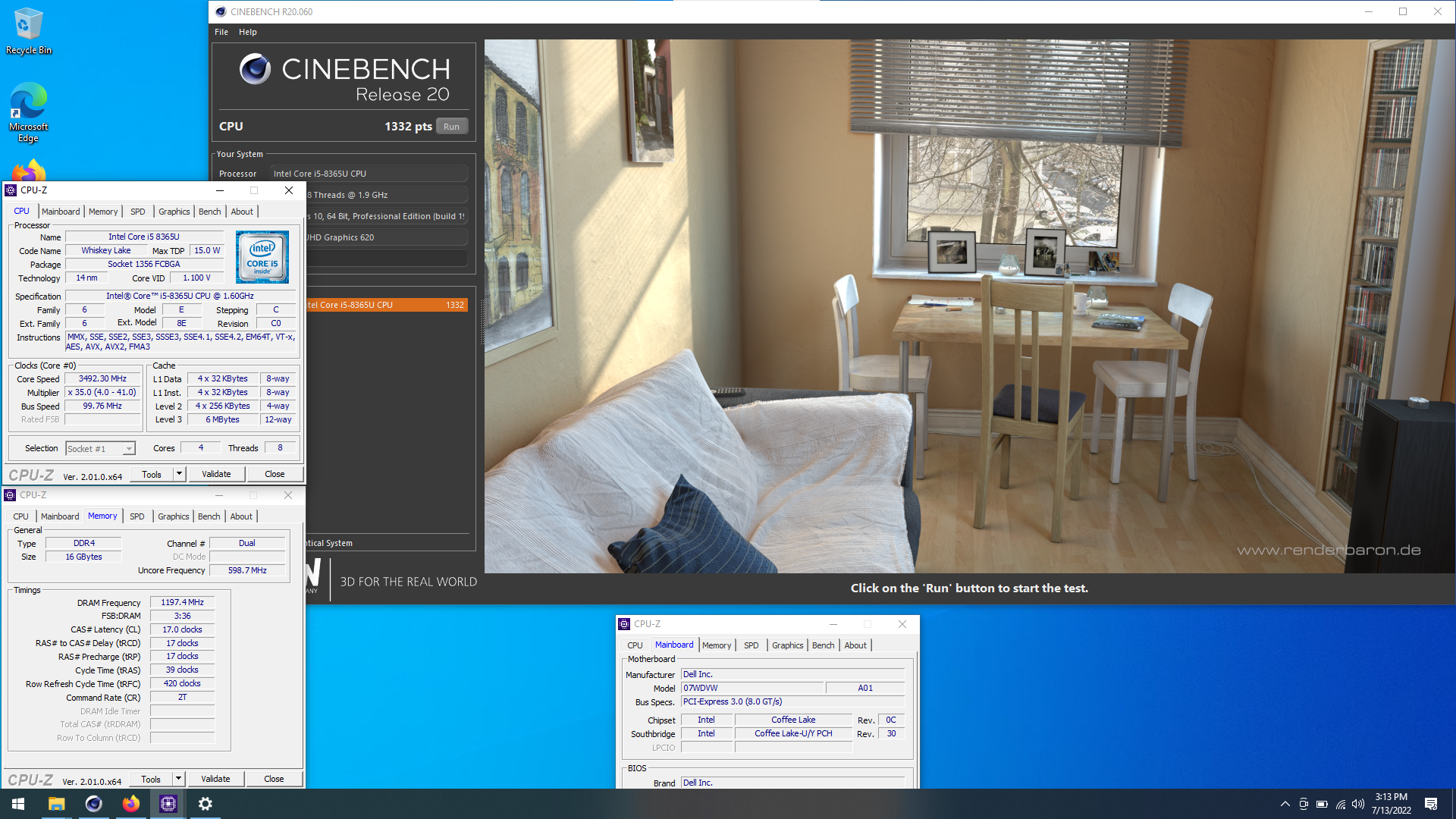1456x819 pixels.
Task: Expand Tools dropdown arrow in top CPU-Z window
Action: coord(180,475)
